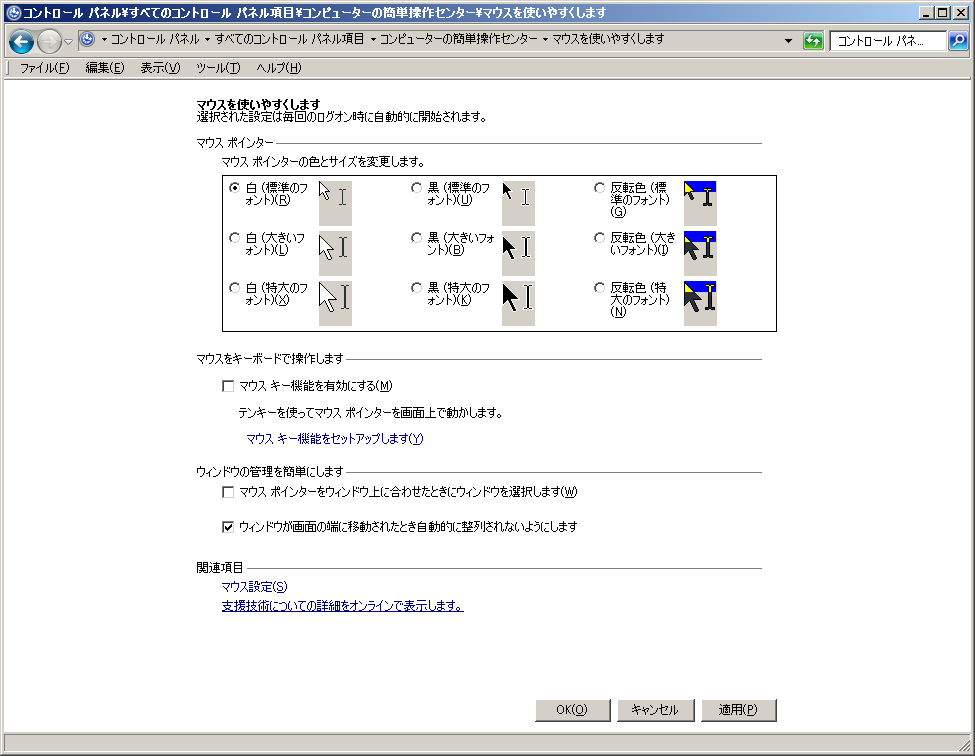Click the コントロール パネル search input field

click(886, 41)
